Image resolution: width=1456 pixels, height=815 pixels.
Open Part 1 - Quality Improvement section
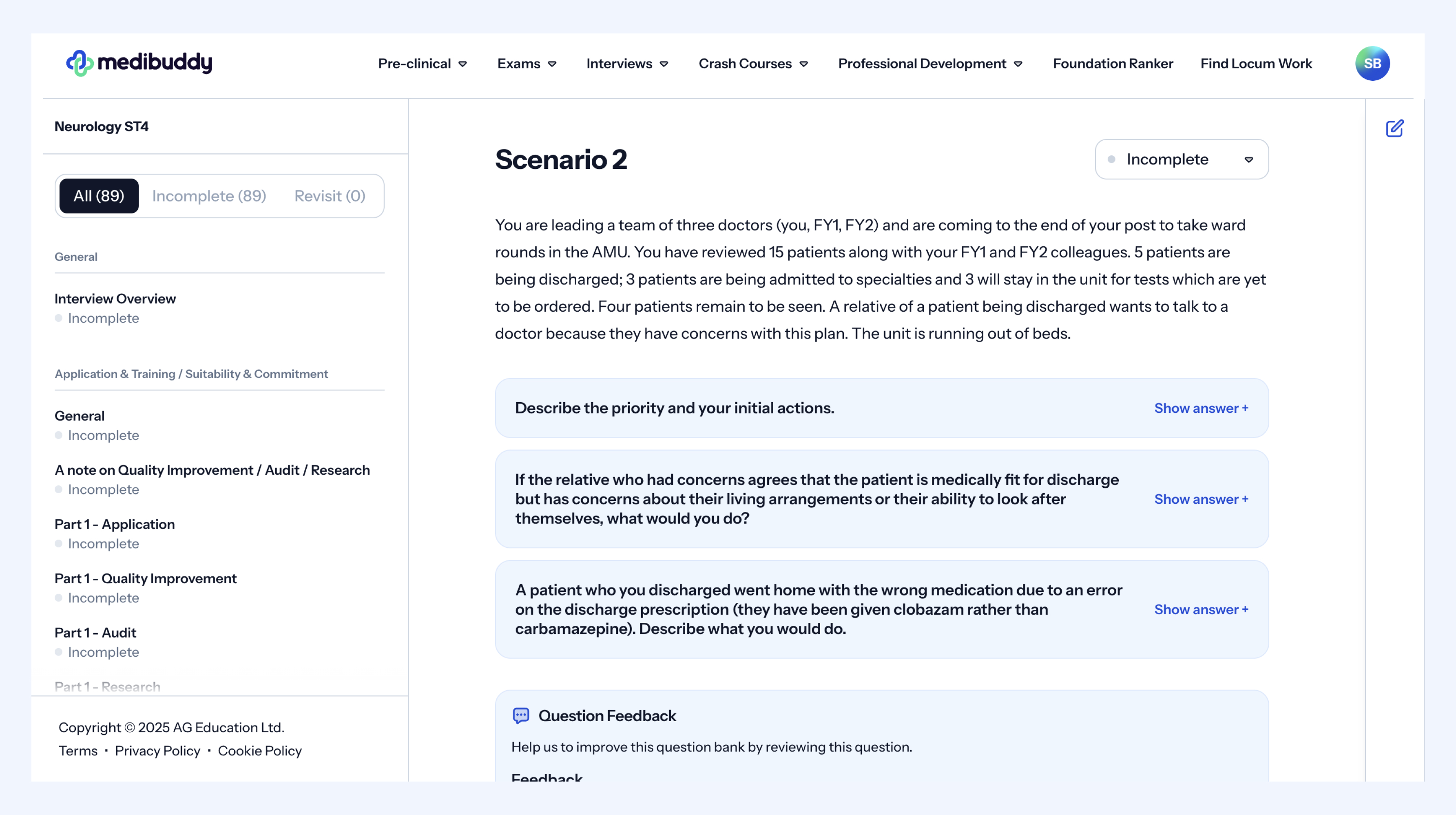(x=145, y=578)
